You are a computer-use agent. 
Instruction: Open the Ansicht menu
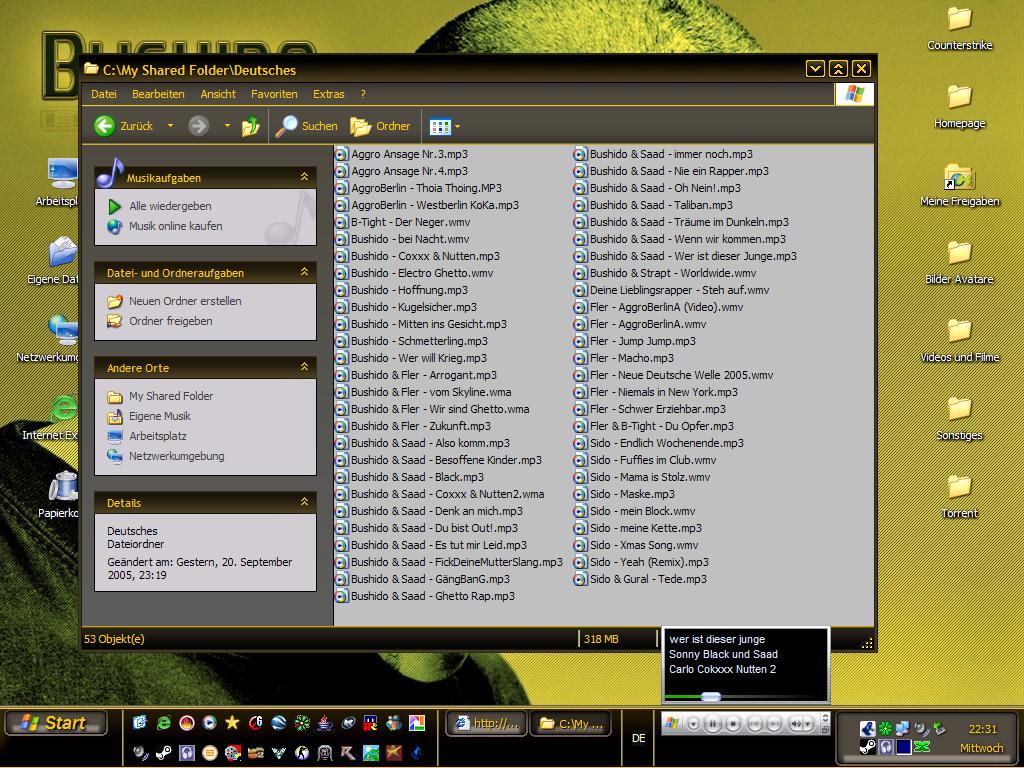[x=218, y=94]
